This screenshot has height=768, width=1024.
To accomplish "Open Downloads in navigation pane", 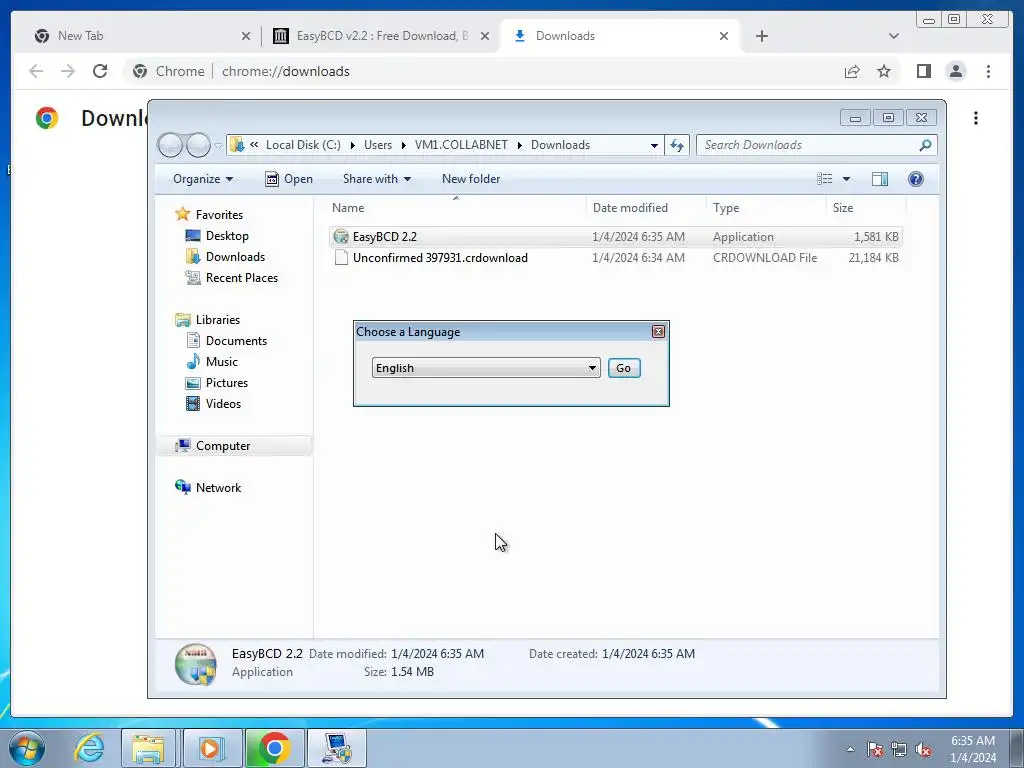I will pyautogui.click(x=235, y=257).
